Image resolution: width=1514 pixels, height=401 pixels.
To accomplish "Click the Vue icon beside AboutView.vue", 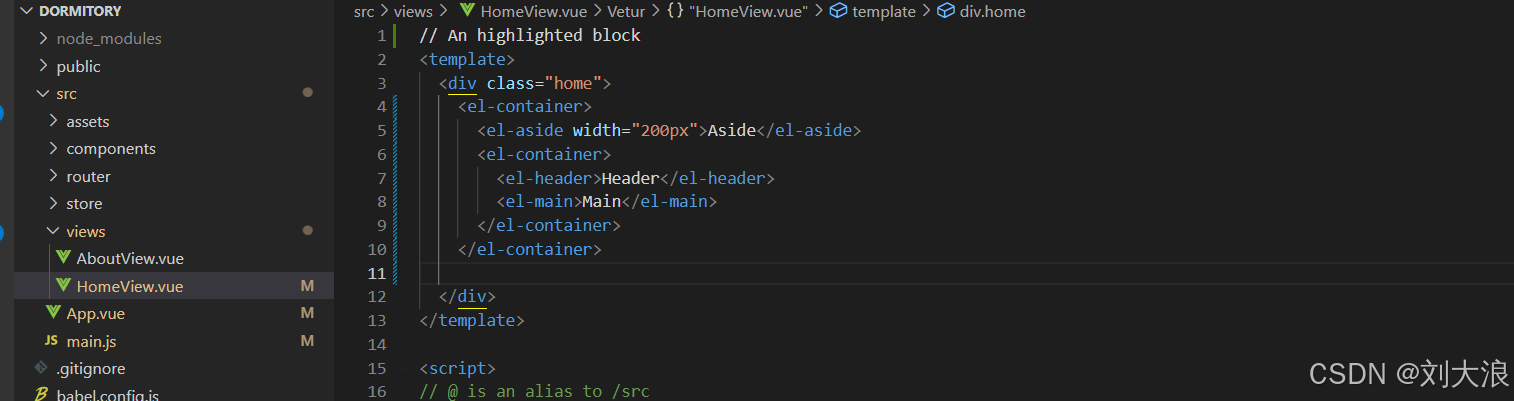I will [63, 258].
